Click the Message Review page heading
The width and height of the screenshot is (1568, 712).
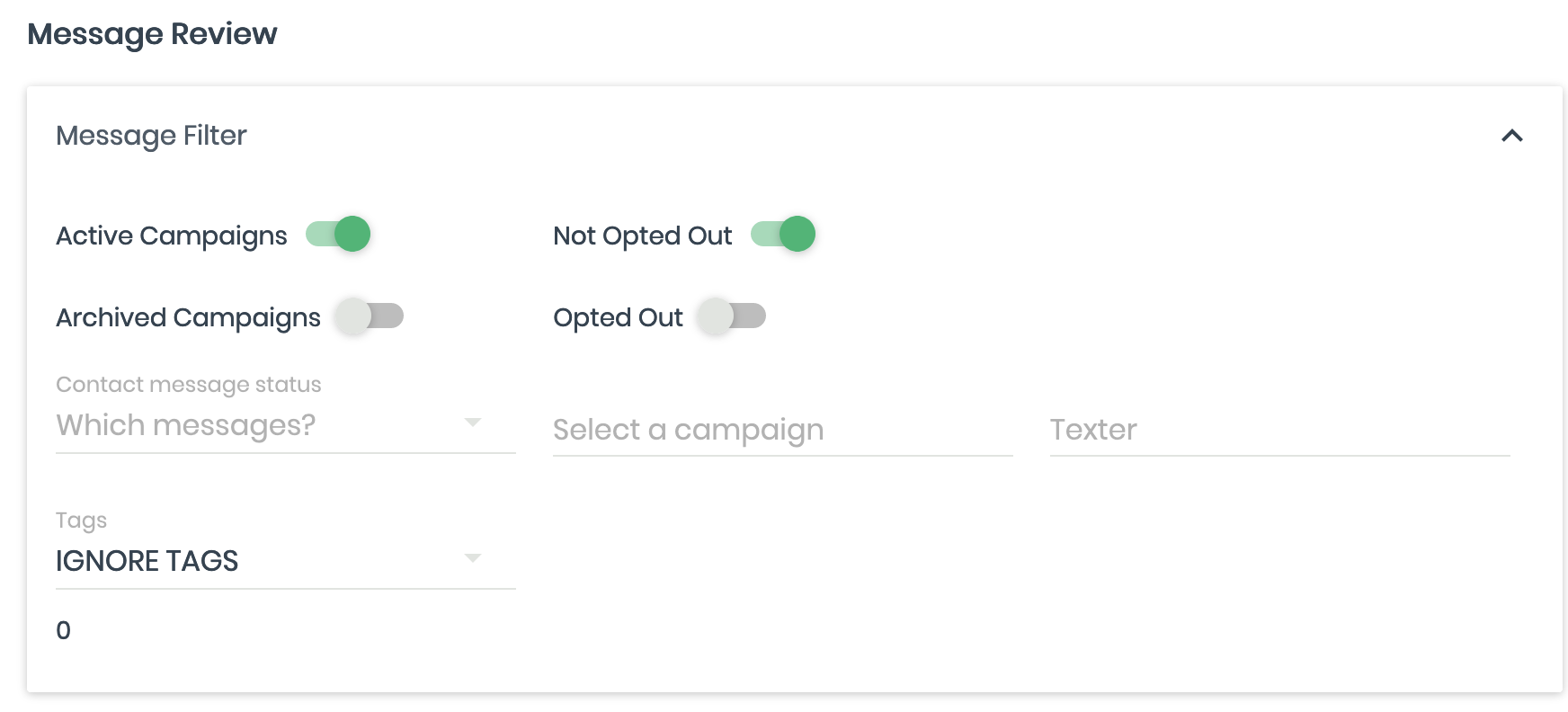click(x=153, y=34)
